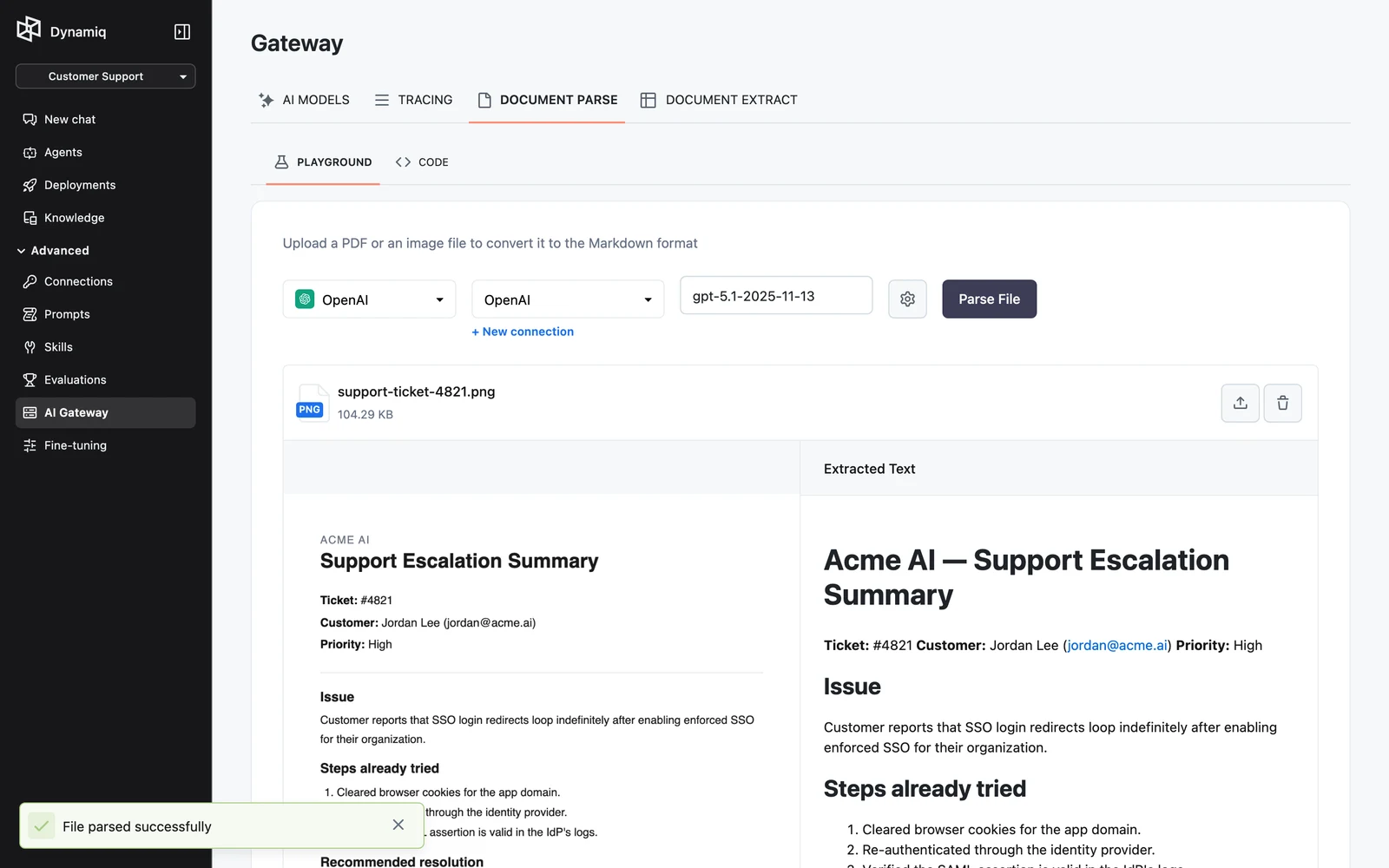Collapse the Advanced section
The width and height of the screenshot is (1389, 868).
(53, 251)
